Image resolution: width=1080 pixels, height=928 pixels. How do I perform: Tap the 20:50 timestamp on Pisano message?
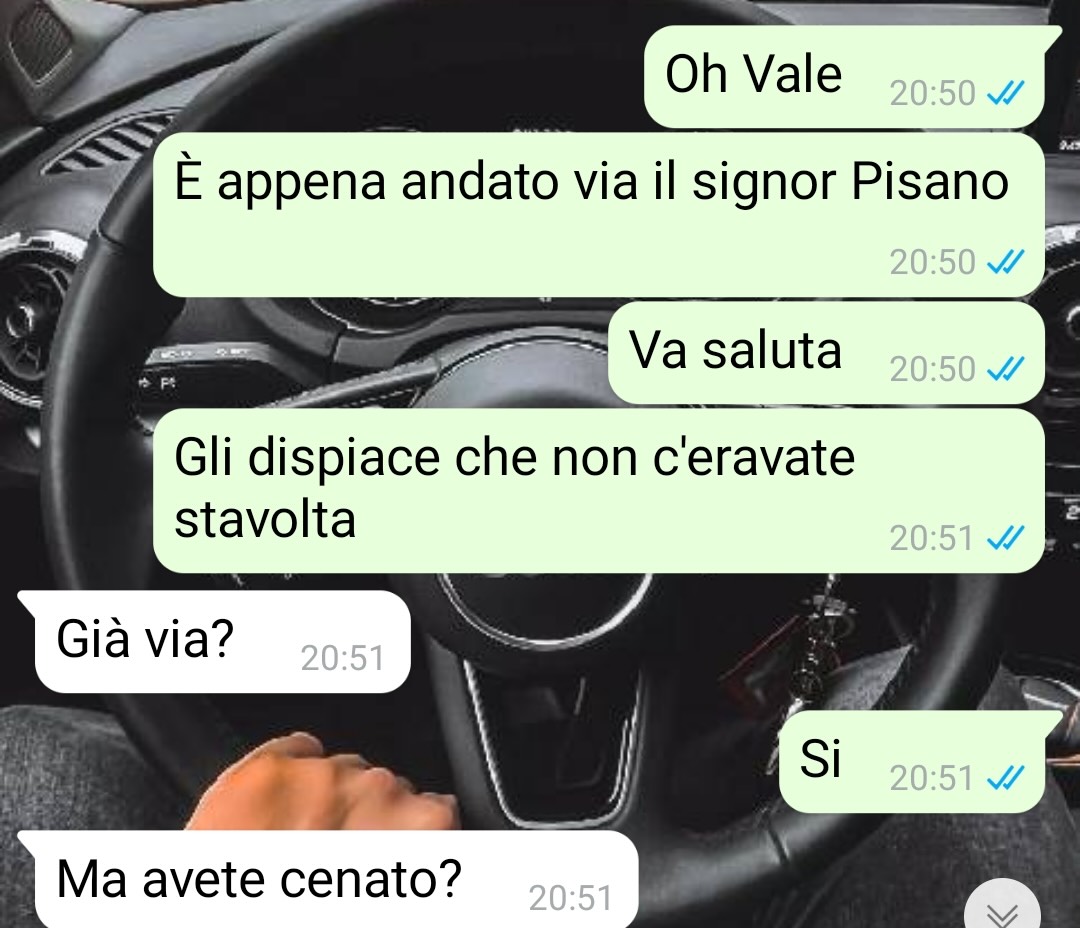(933, 262)
